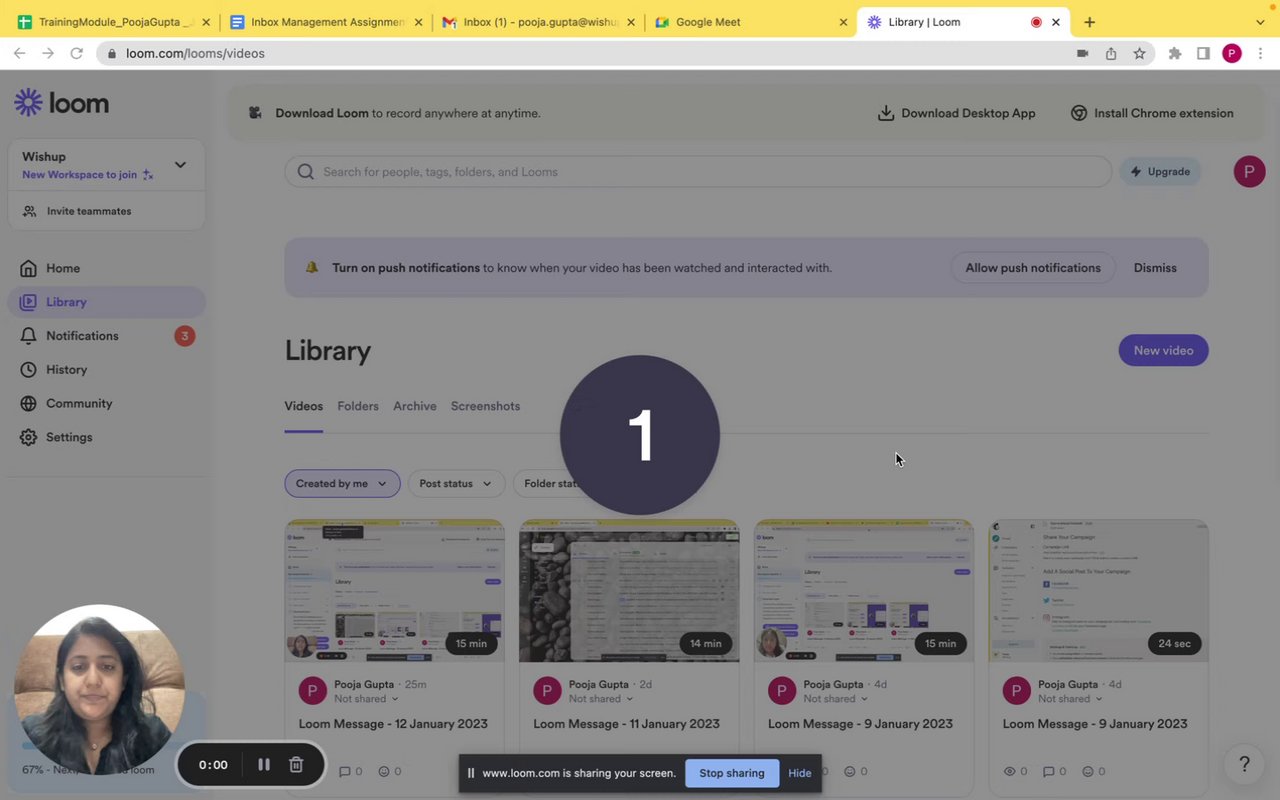Expand Not shared on 11 January video

(601, 699)
